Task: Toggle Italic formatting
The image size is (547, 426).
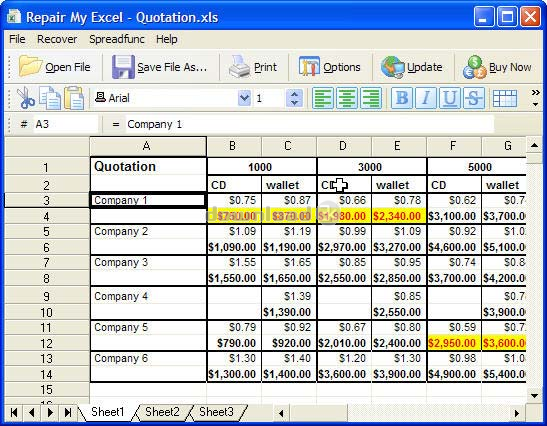Action: coord(426,98)
